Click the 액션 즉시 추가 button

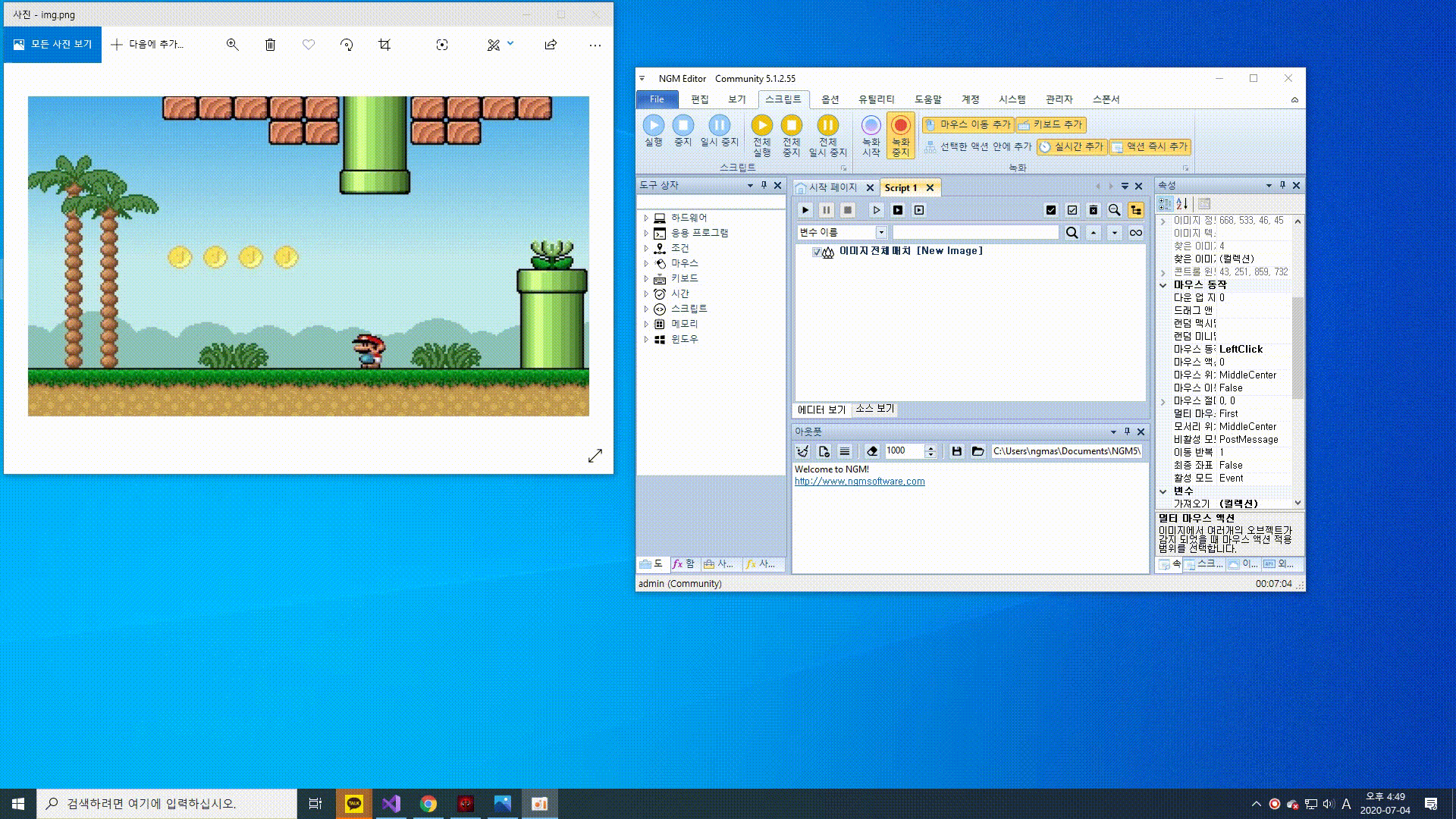click(x=1150, y=146)
